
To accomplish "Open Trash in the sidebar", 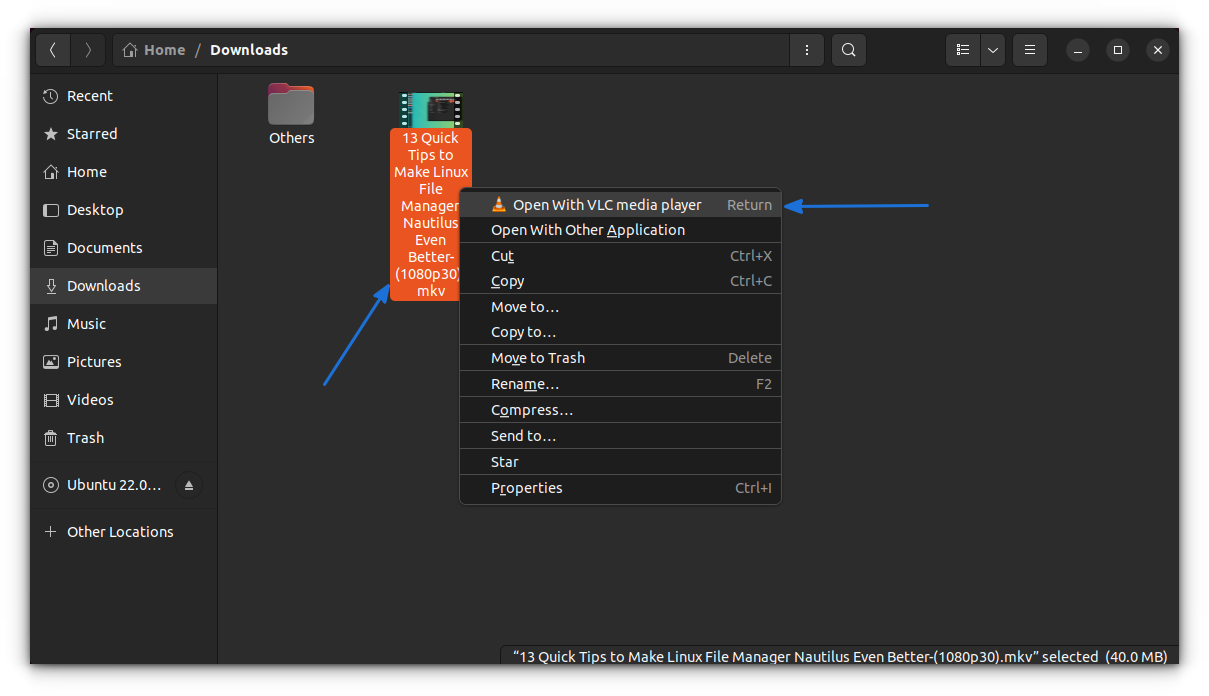I will tap(85, 438).
